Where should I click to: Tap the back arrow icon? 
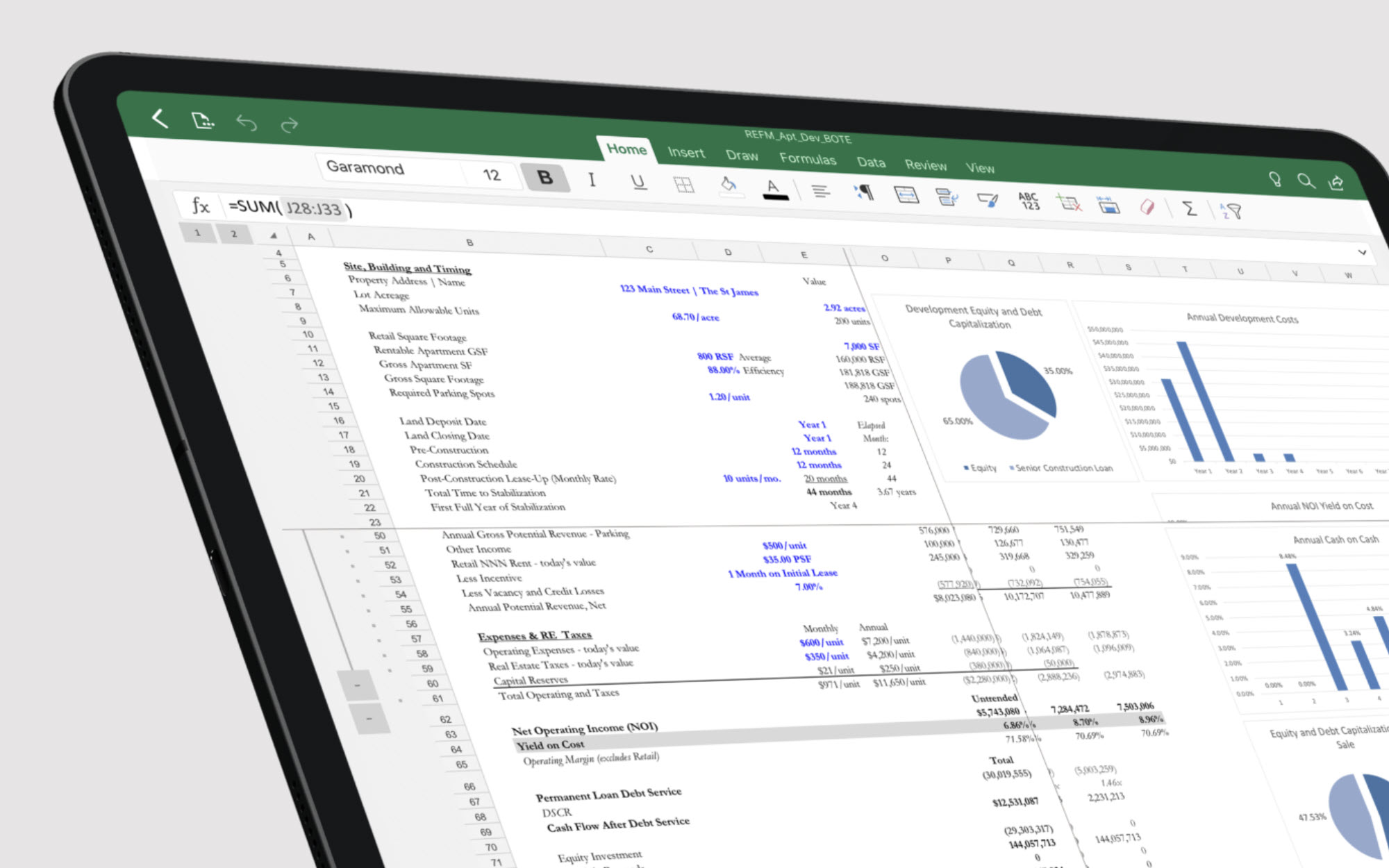point(160,119)
